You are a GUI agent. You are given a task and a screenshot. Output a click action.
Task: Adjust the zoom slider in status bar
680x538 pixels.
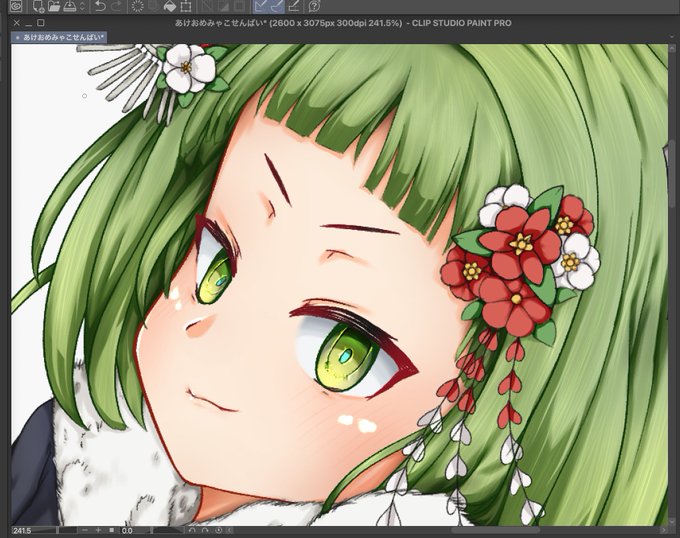click(x=56, y=531)
